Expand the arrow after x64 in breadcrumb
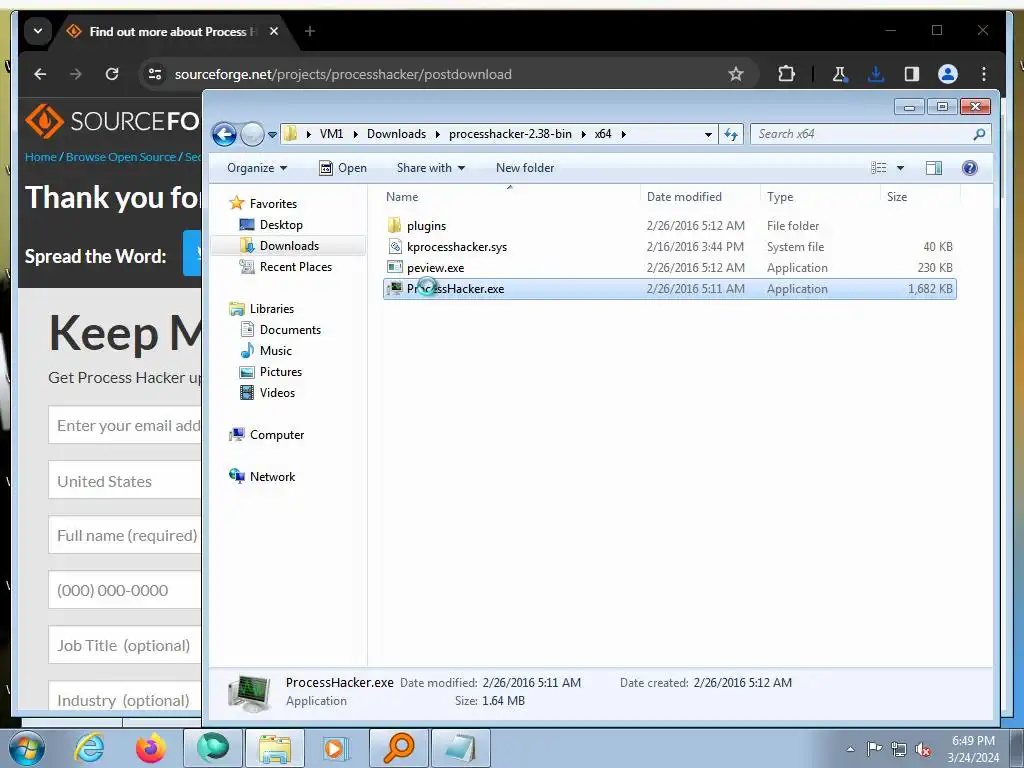Image resolution: width=1024 pixels, height=768 pixels. coord(624,134)
